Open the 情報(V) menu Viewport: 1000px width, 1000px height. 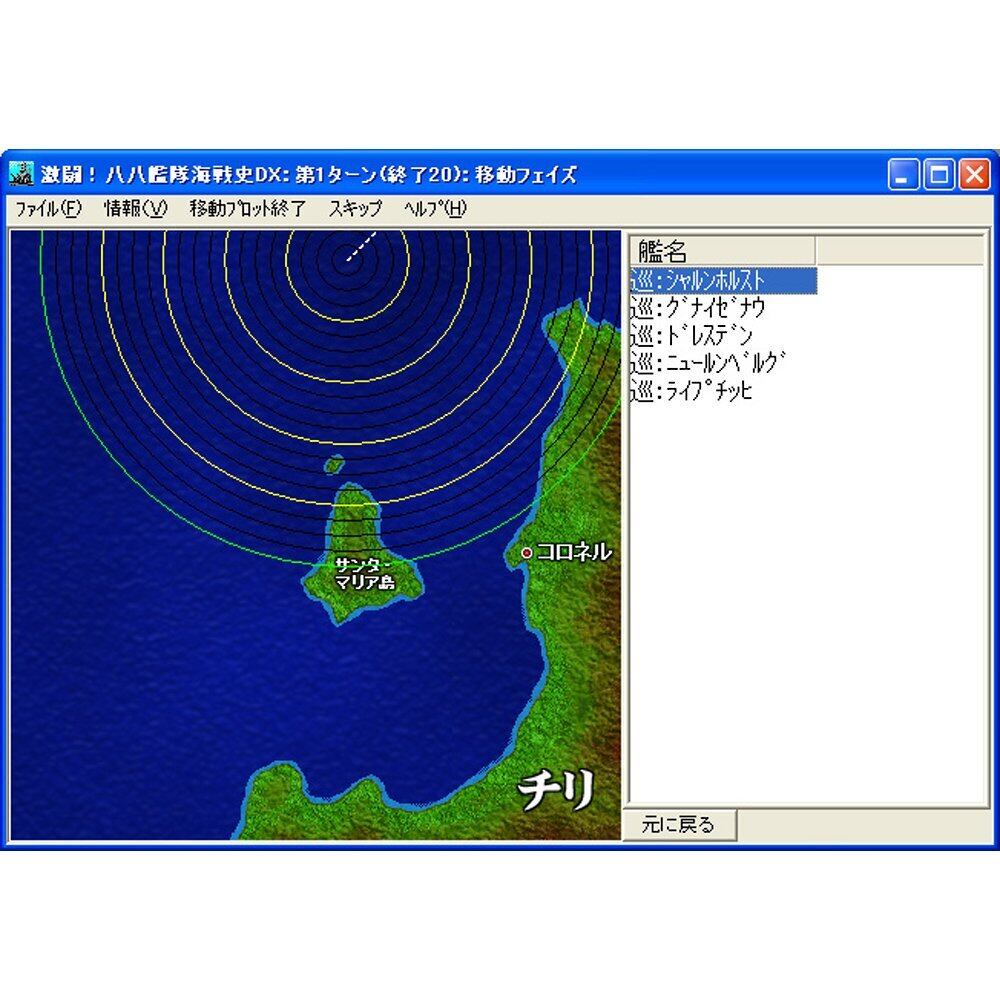[x=135, y=208]
